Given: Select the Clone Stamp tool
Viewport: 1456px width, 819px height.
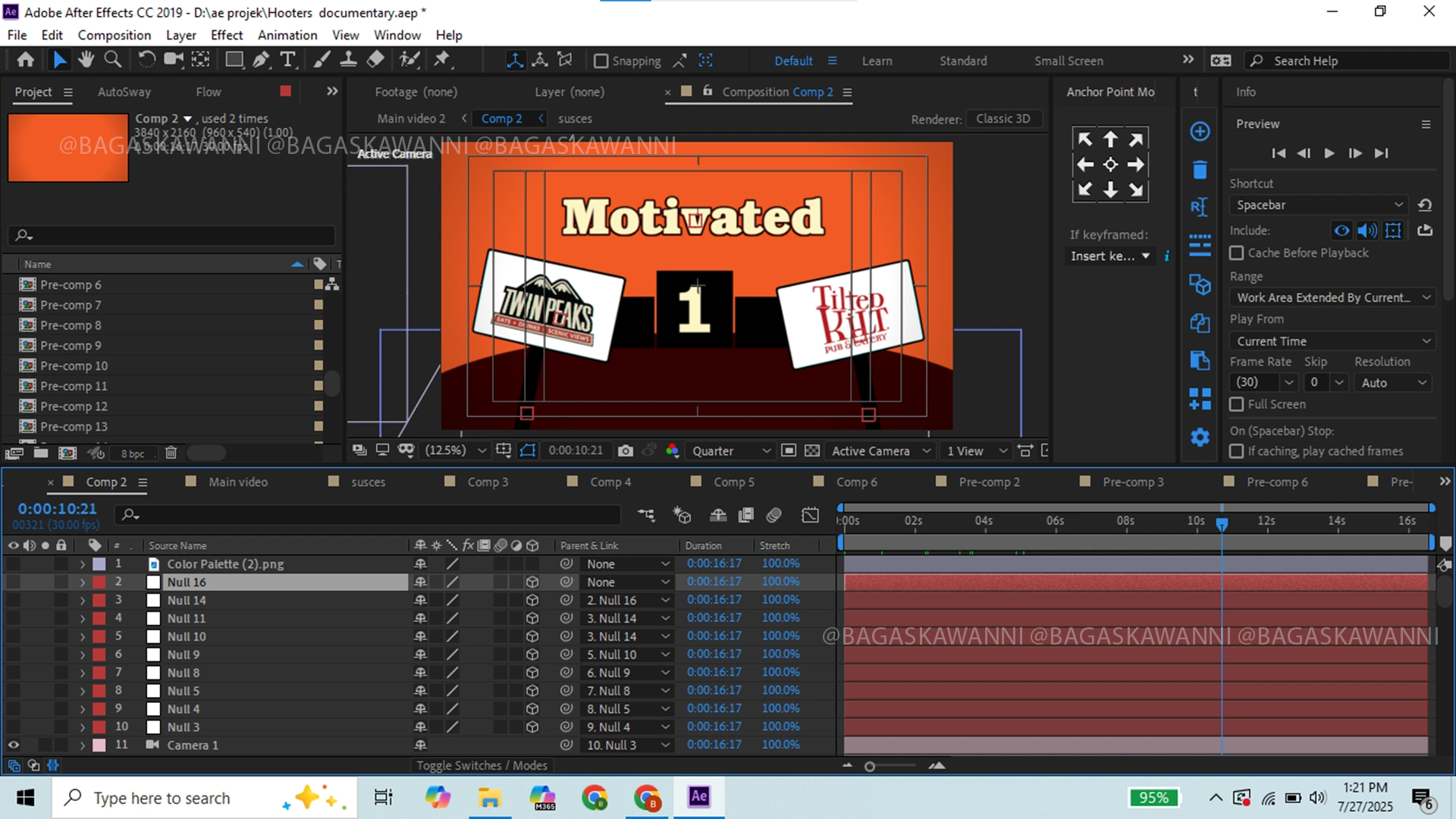Looking at the screenshot, I should point(348,60).
